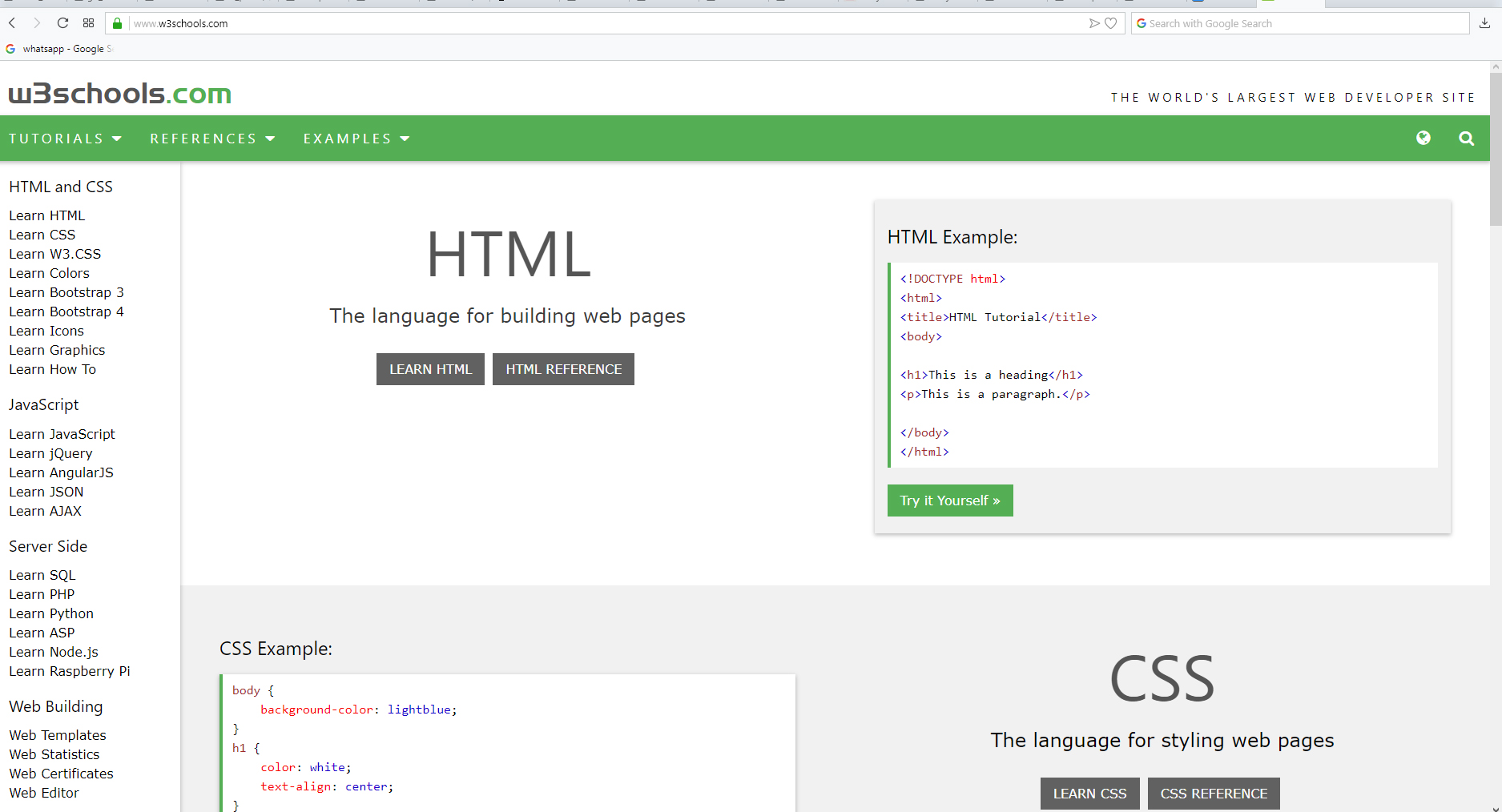Open the HTML Reference button

click(563, 369)
